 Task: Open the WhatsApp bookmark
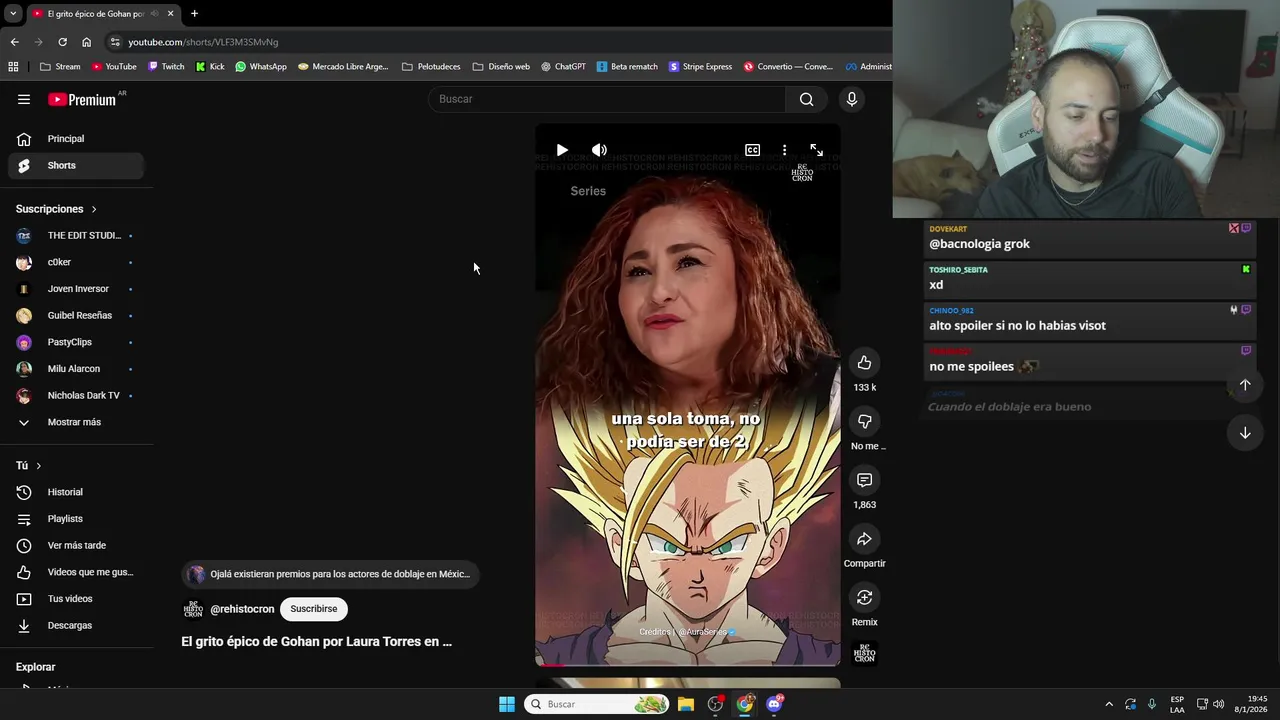click(261, 67)
